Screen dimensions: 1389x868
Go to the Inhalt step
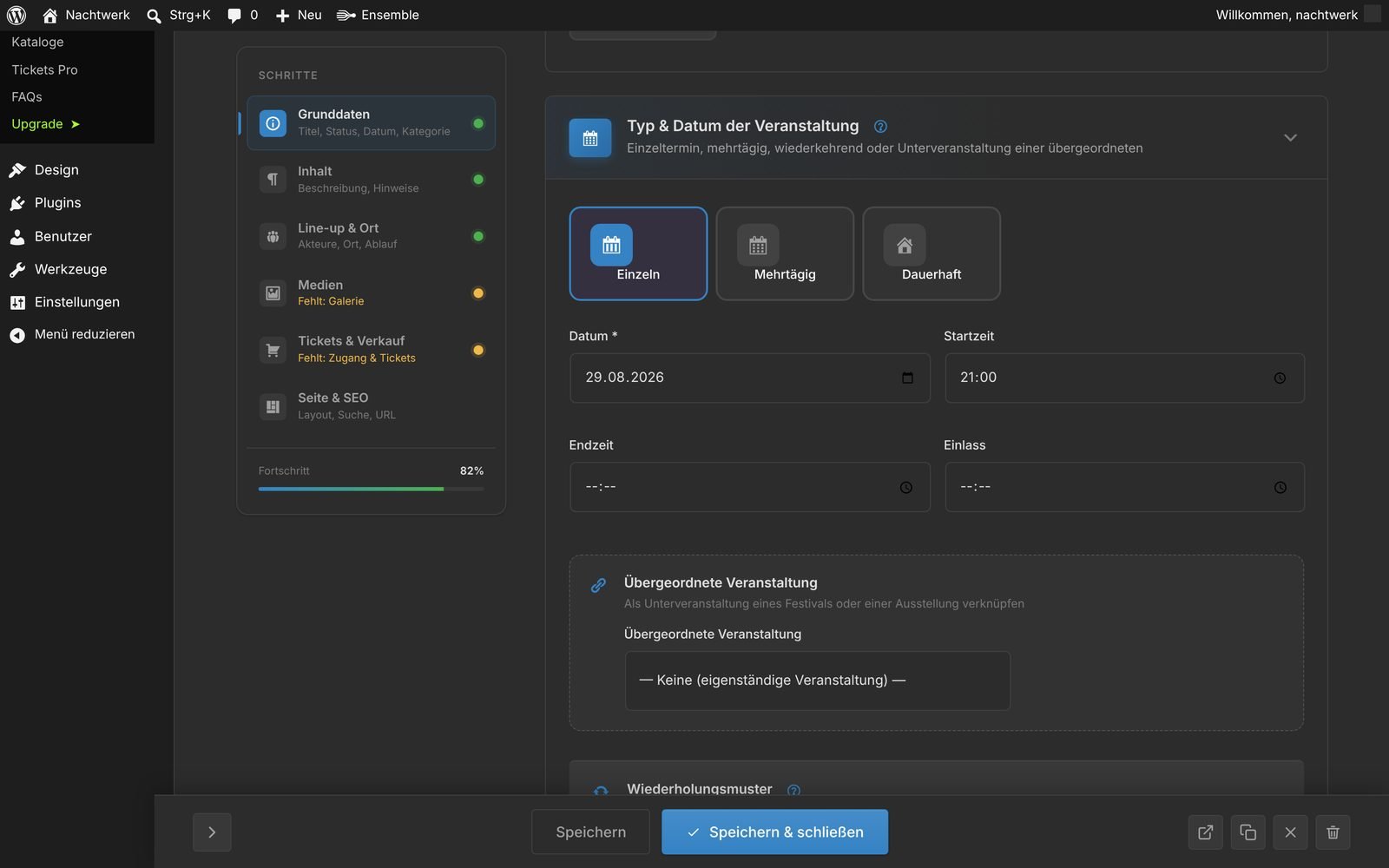(x=371, y=180)
